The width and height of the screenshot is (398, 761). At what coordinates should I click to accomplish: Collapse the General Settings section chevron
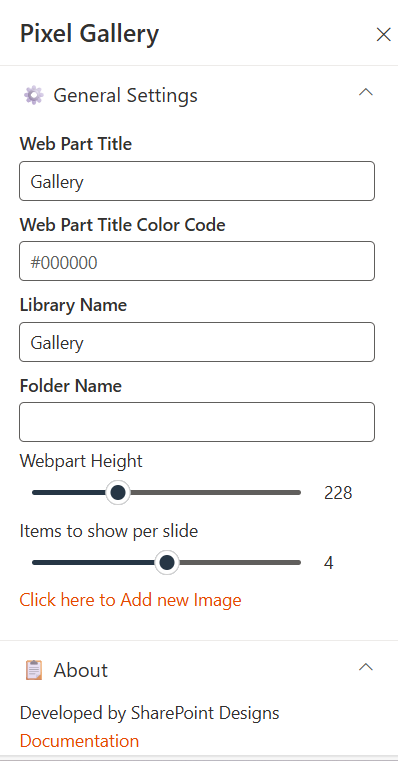365,92
